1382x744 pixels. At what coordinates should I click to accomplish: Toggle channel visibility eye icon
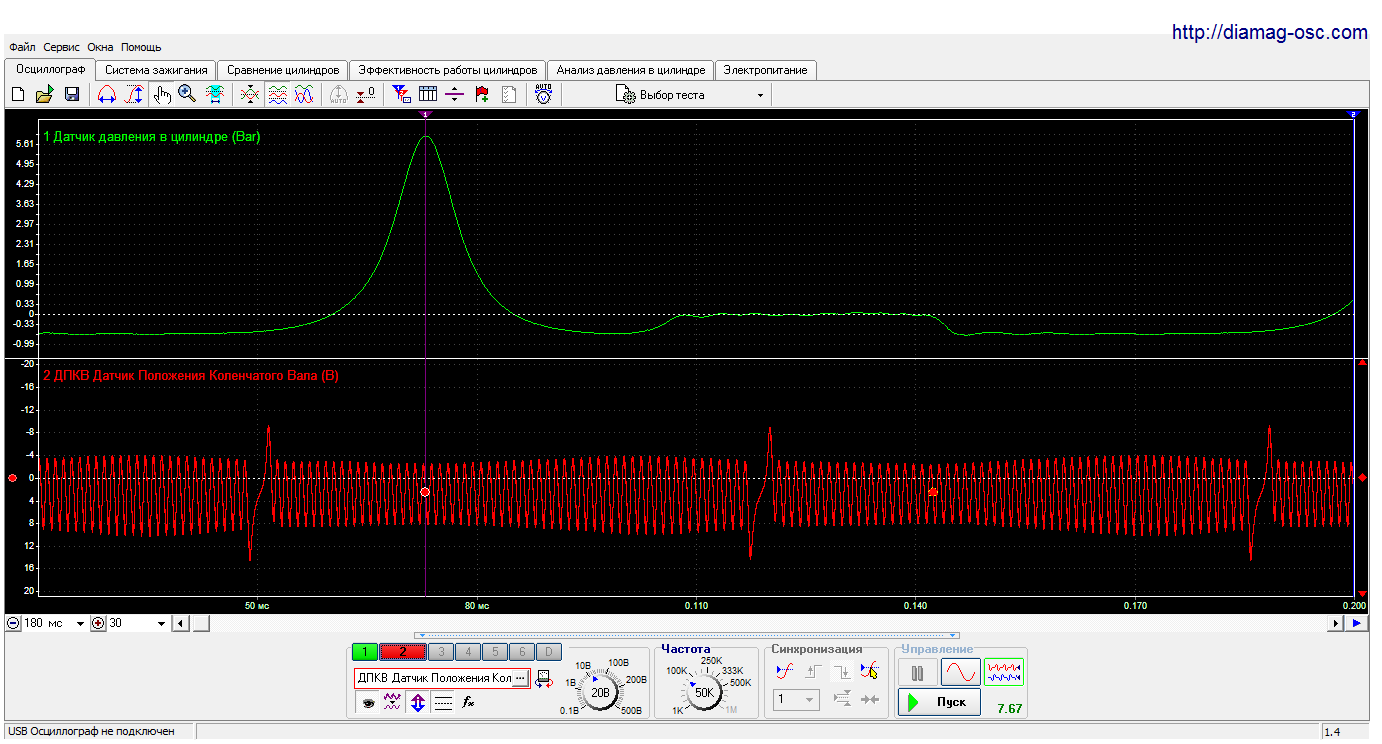tap(368, 704)
